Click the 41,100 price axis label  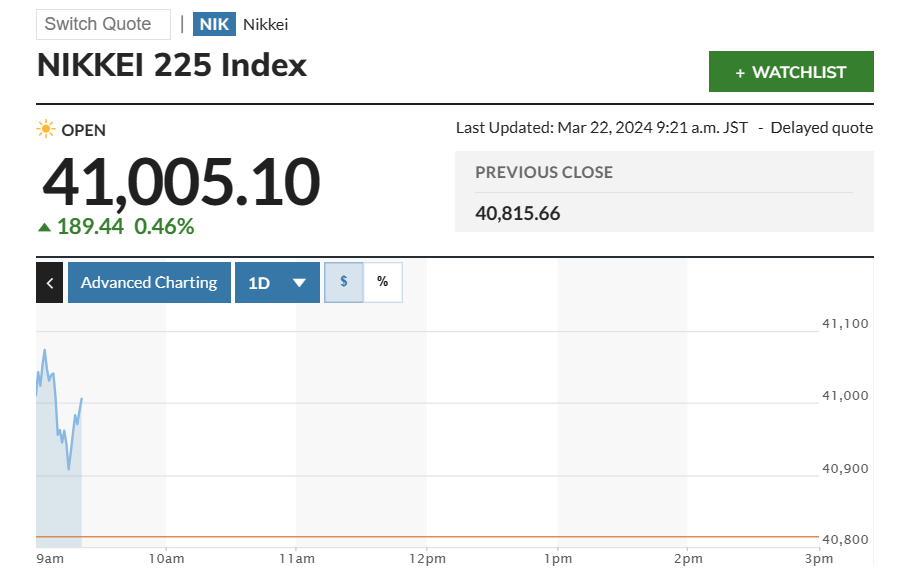tap(844, 324)
